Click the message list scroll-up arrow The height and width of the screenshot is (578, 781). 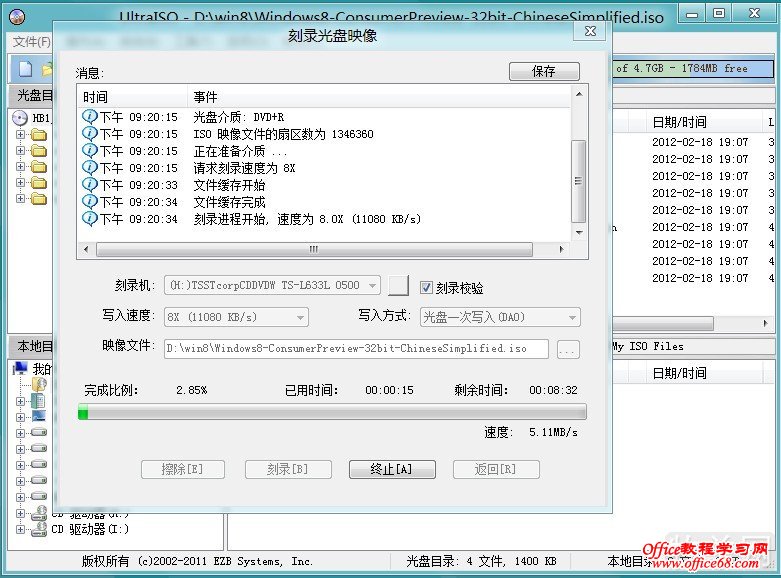tap(579, 94)
